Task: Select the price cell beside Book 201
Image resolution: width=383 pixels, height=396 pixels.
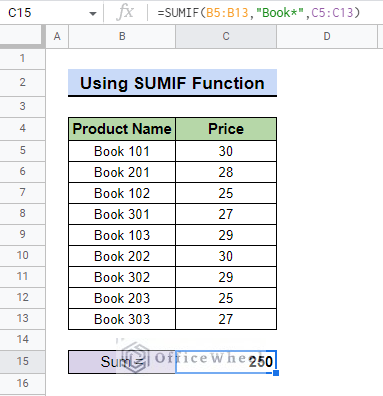Action: [226, 172]
